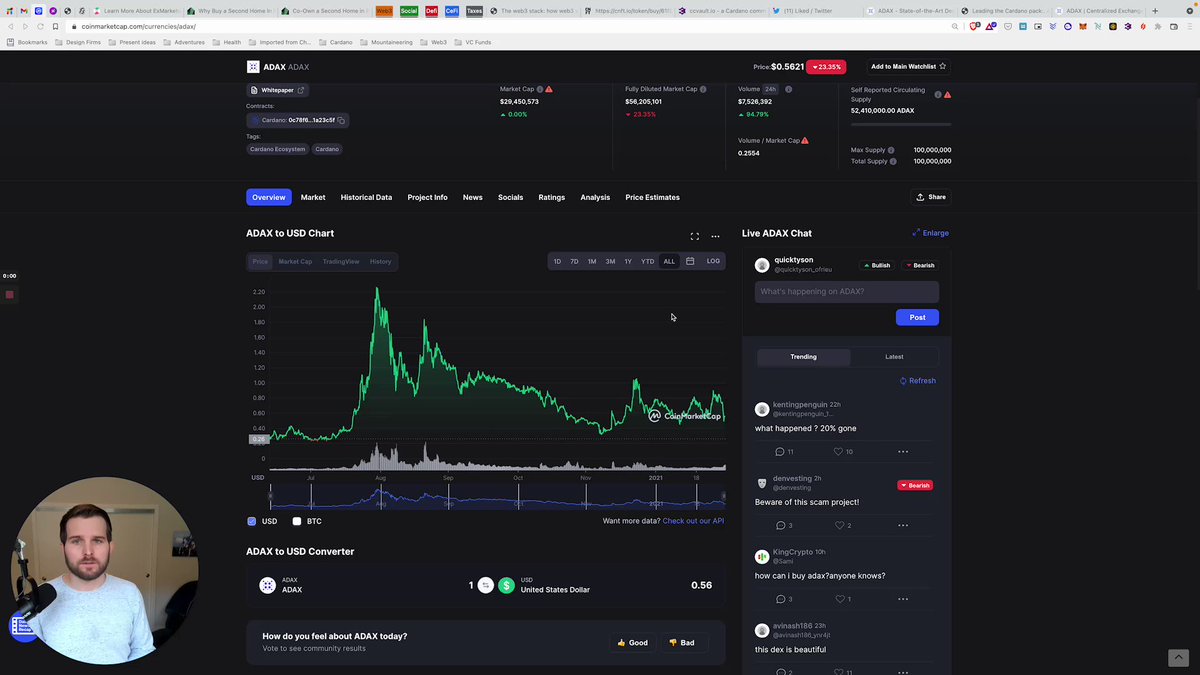The image size is (1200, 675).
Task: Select the ALL chart range
Action: click(x=669, y=261)
